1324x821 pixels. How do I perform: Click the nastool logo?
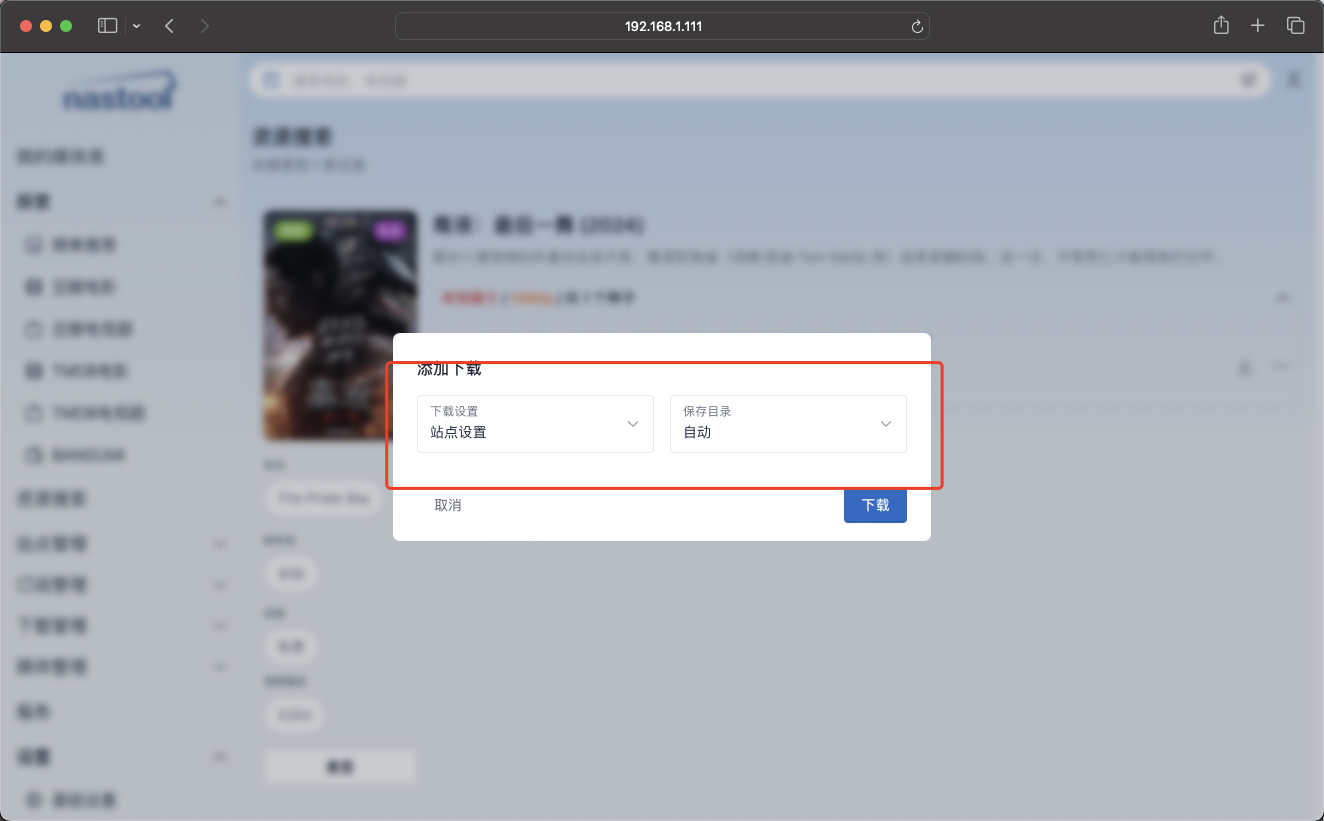coord(120,92)
